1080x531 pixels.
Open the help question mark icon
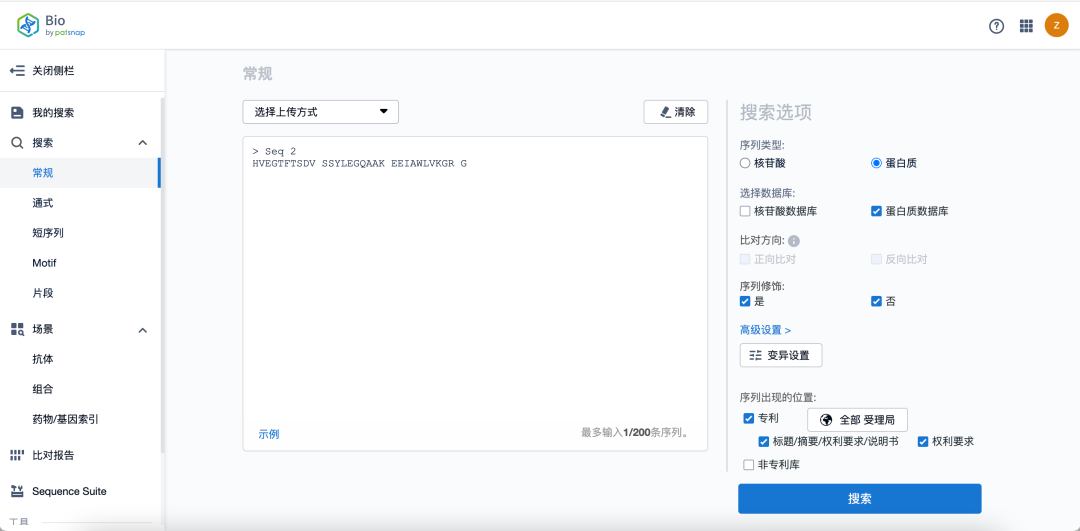[x=996, y=26]
